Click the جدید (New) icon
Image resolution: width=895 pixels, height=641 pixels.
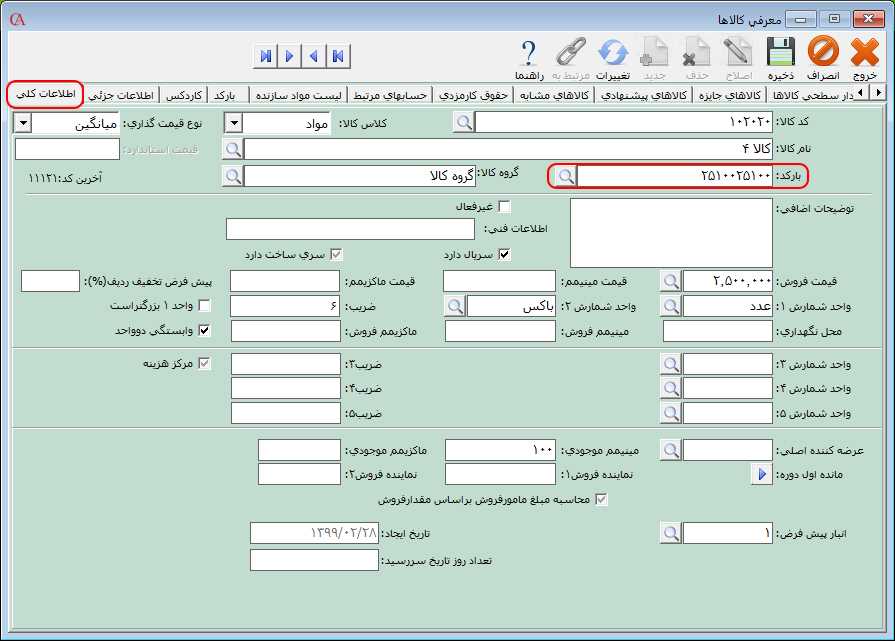point(655,50)
